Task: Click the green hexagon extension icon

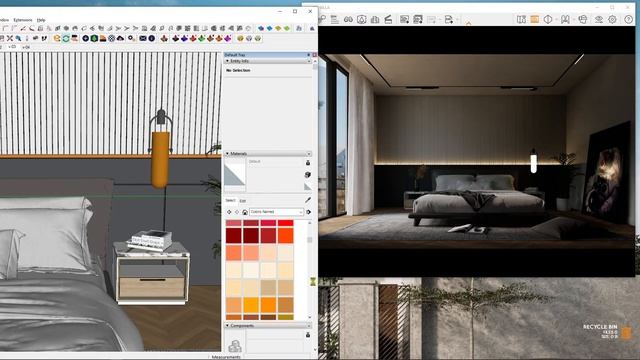Action: tap(94, 38)
